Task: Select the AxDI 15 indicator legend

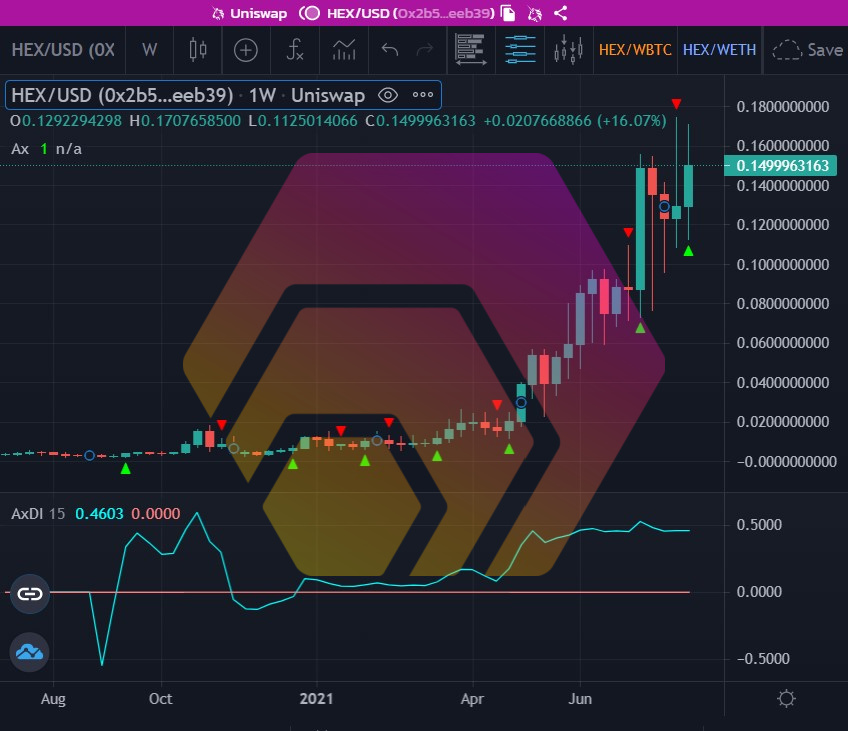Action: pos(38,513)
